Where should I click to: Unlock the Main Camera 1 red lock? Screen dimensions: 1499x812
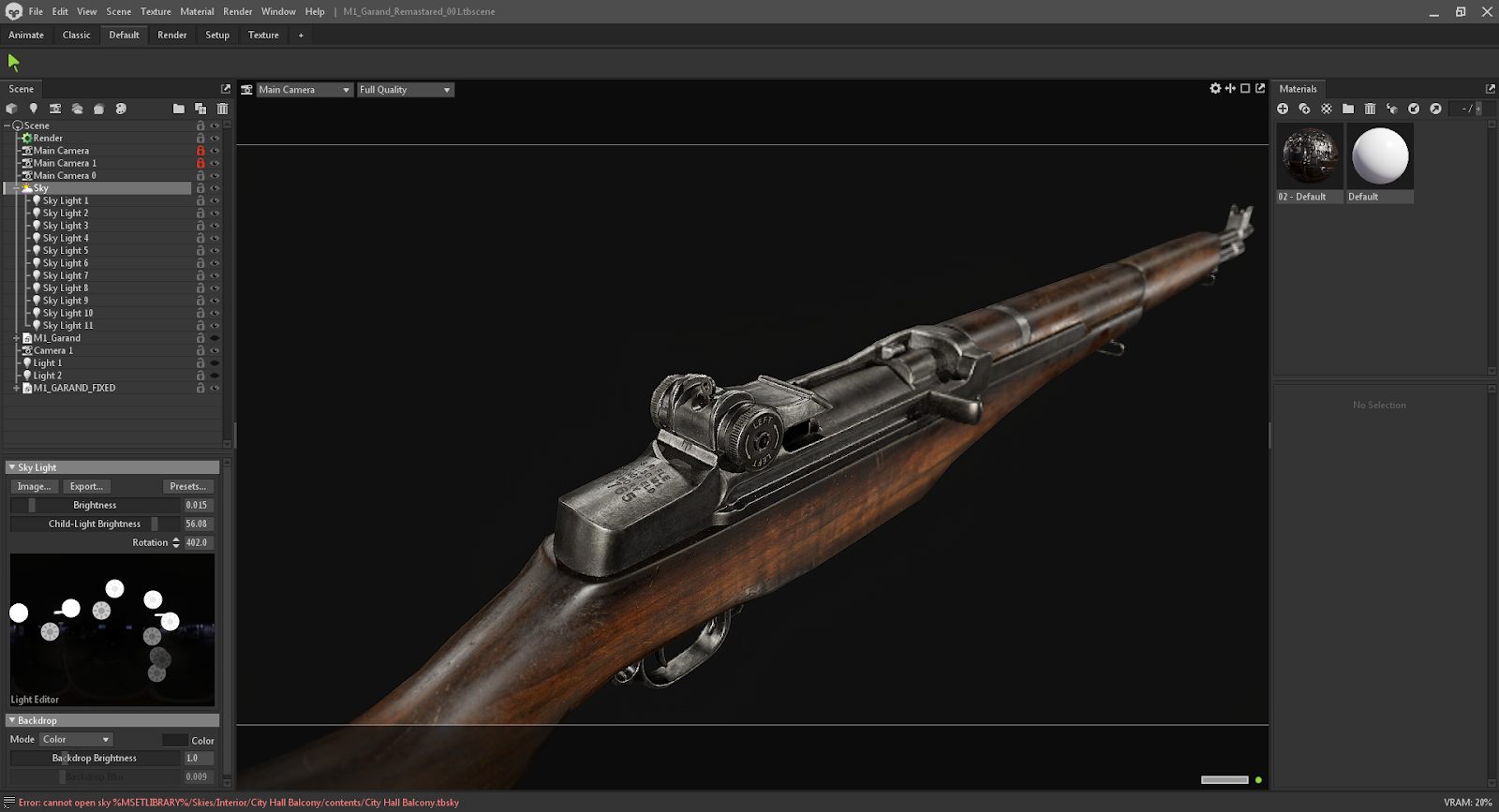point(200,163)
